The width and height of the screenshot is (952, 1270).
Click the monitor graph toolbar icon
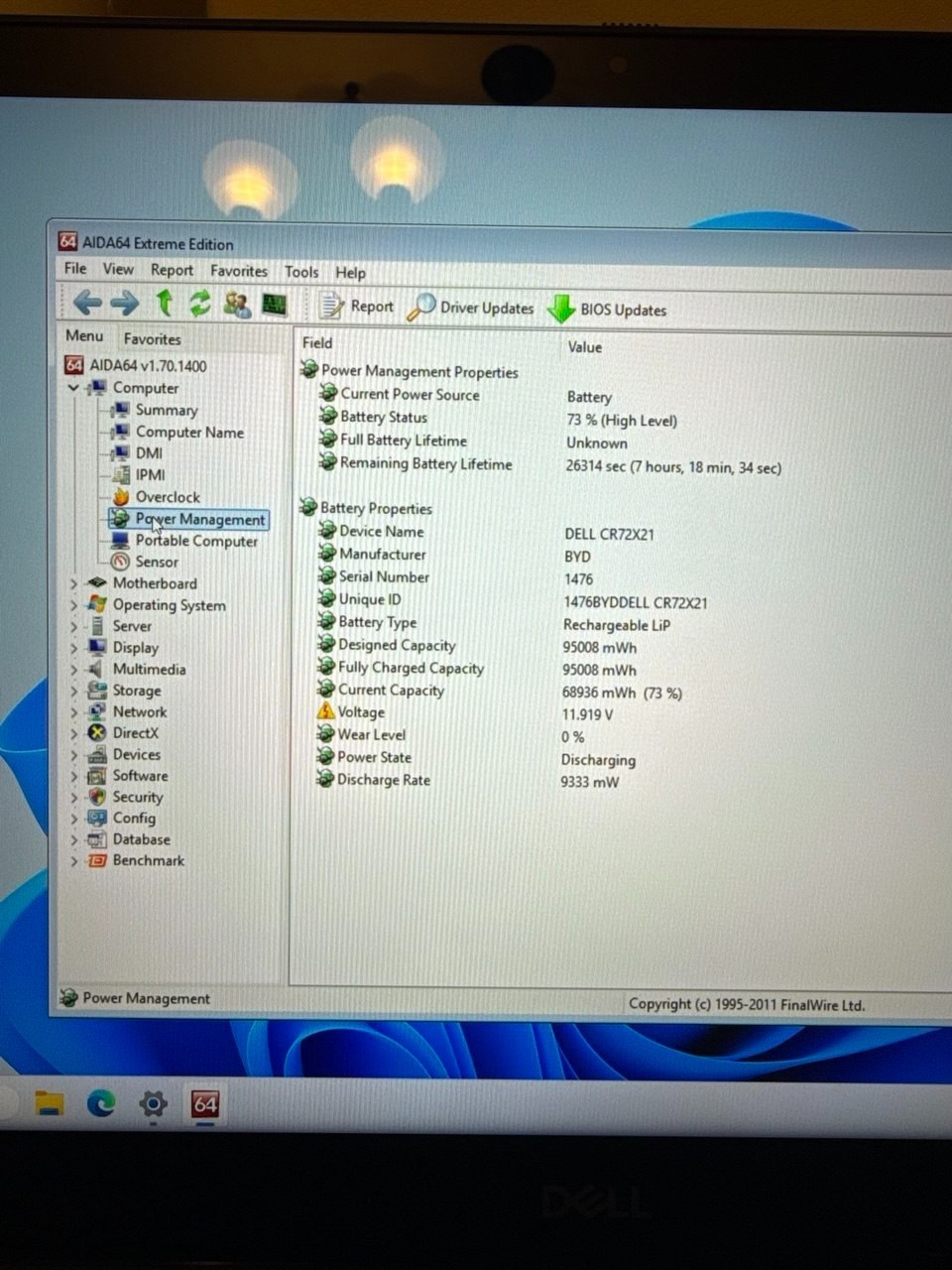275,305
